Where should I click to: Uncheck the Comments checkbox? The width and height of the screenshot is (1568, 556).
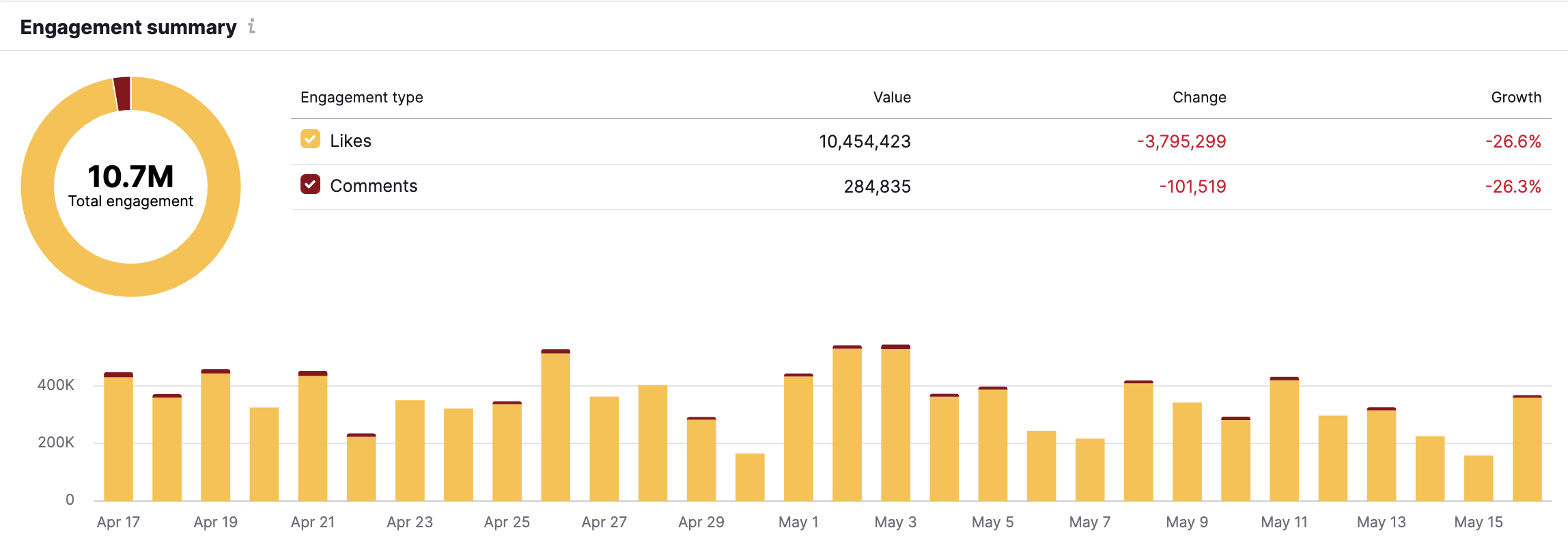point(310,185)
